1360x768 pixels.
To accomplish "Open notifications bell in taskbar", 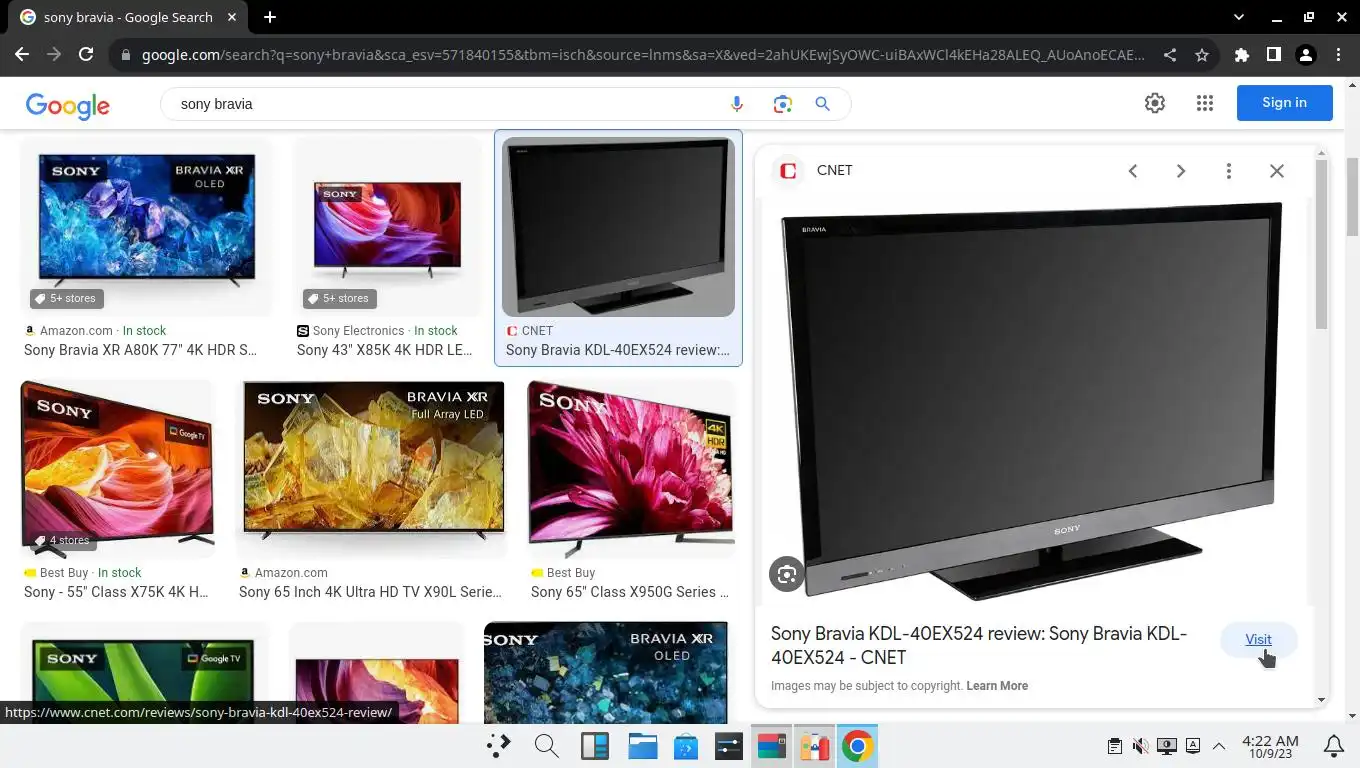I will pyautogui.click(x=1334, y=746).
